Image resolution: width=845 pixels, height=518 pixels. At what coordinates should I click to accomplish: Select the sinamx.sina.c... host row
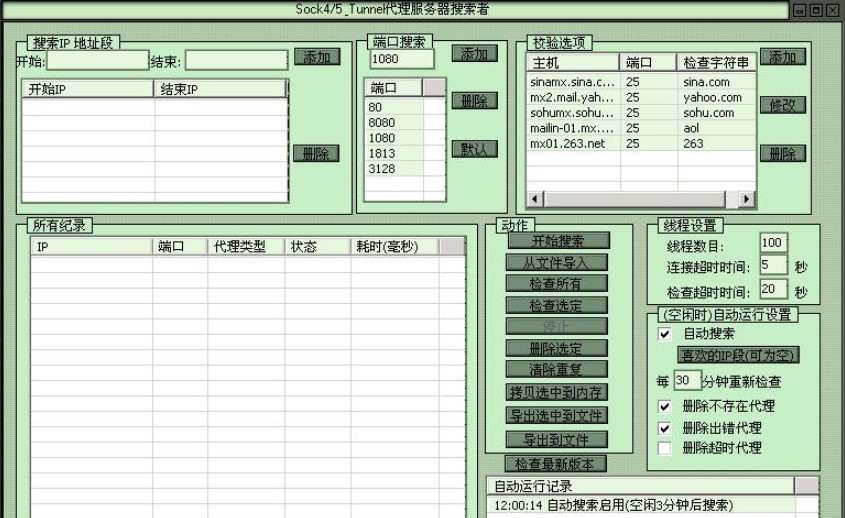641,82
